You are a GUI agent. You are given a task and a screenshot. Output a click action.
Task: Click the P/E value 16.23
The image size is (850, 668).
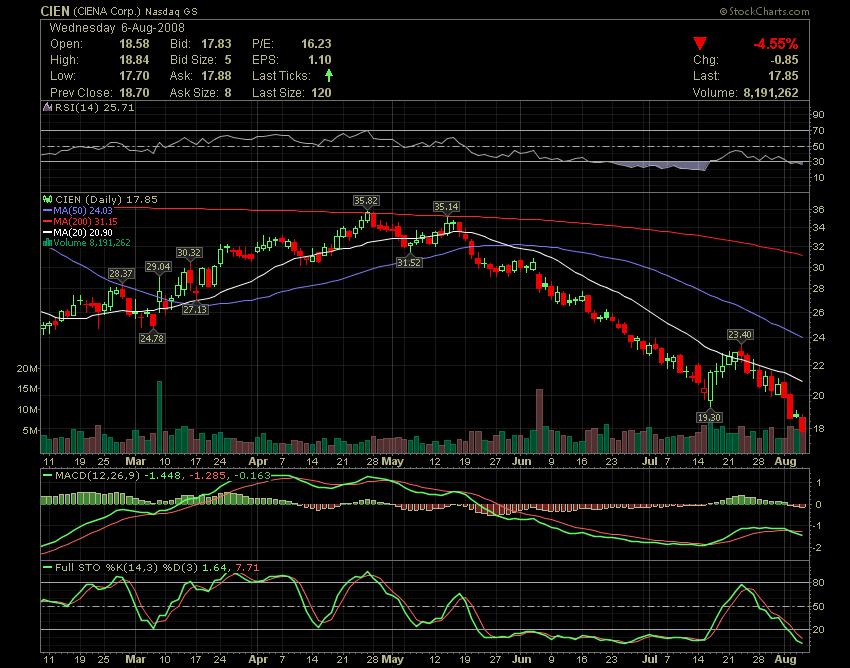(316, 44)
